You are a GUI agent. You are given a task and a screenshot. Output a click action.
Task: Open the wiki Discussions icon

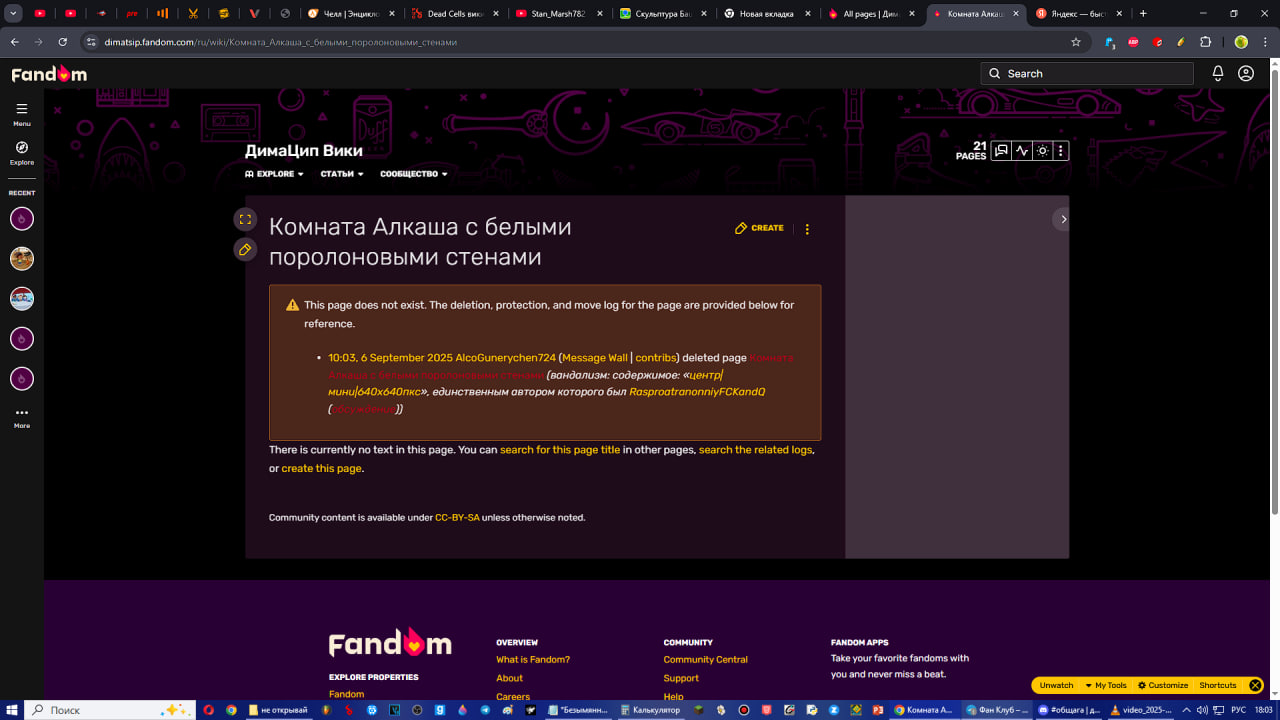pos(1001,151)
